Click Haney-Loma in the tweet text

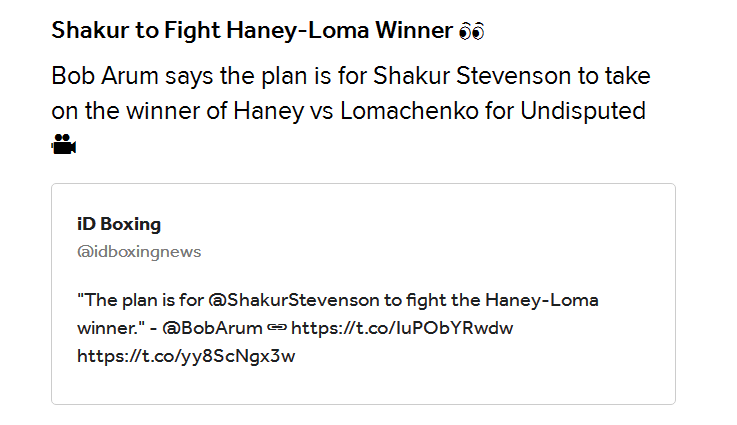coord(542,300)
